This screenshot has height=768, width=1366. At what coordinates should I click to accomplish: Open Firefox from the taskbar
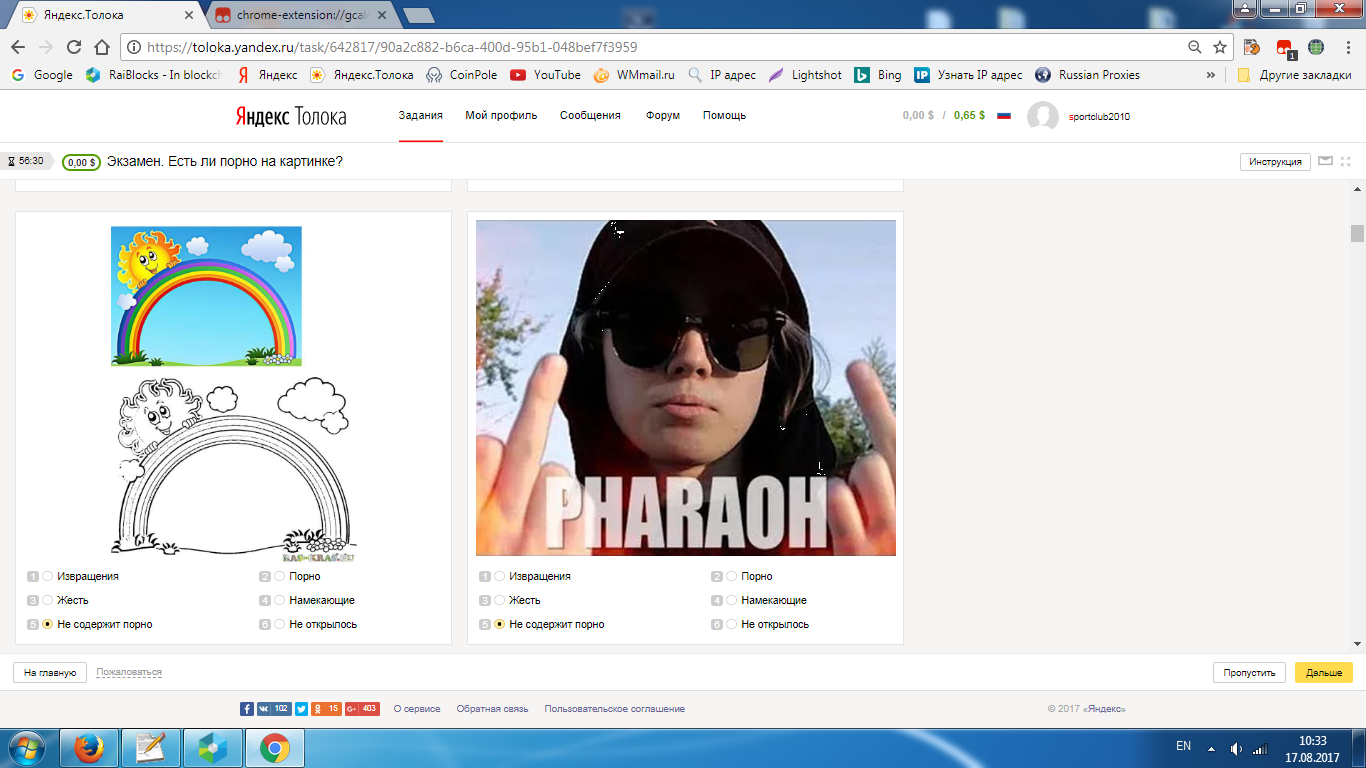[x=89, y=747]
